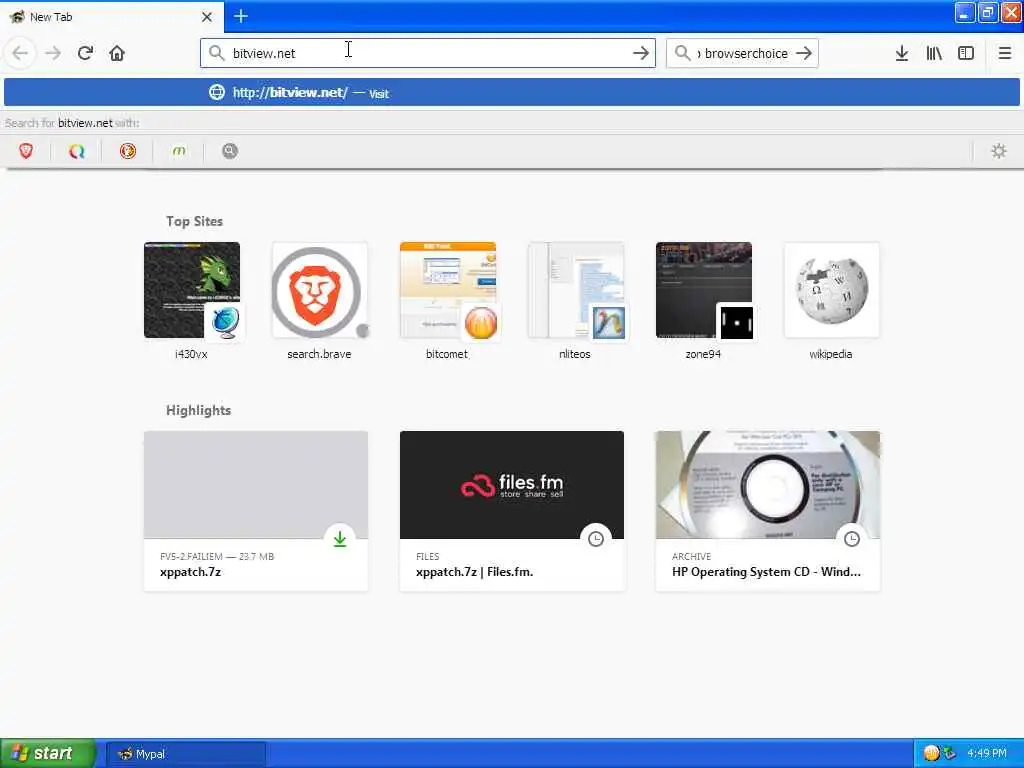This screenshot has height=768, width=1024.
Task: Open the home page button
Action: pyautogui.click(x=117, y=53)
